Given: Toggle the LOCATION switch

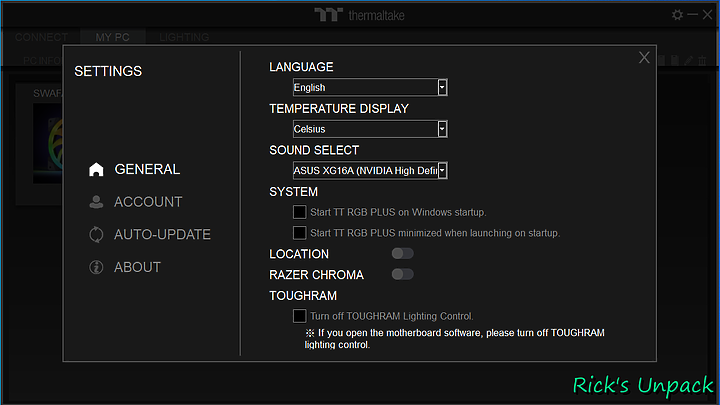Looking at the screenshot, I should [x=403, y=253].
